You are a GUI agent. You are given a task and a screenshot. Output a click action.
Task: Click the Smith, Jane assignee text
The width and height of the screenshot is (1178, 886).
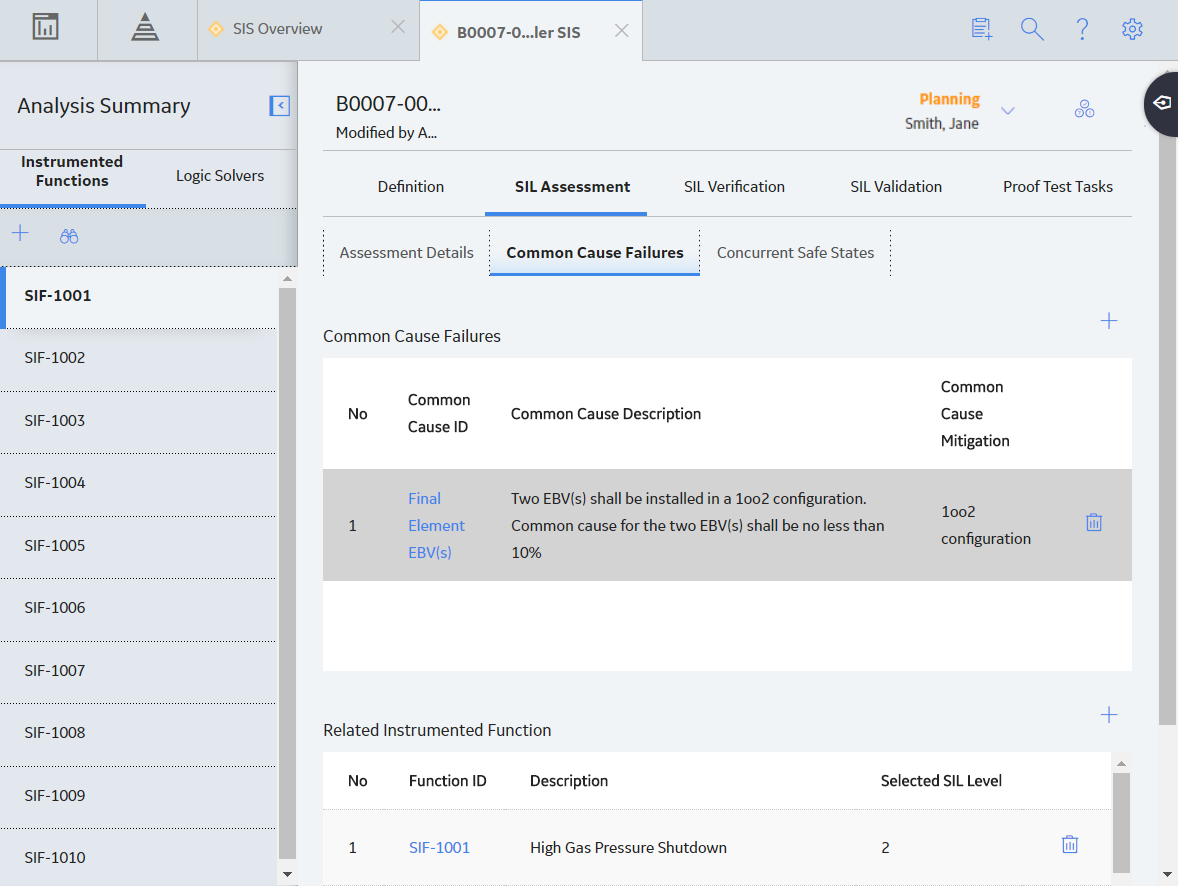pos(941,123)
